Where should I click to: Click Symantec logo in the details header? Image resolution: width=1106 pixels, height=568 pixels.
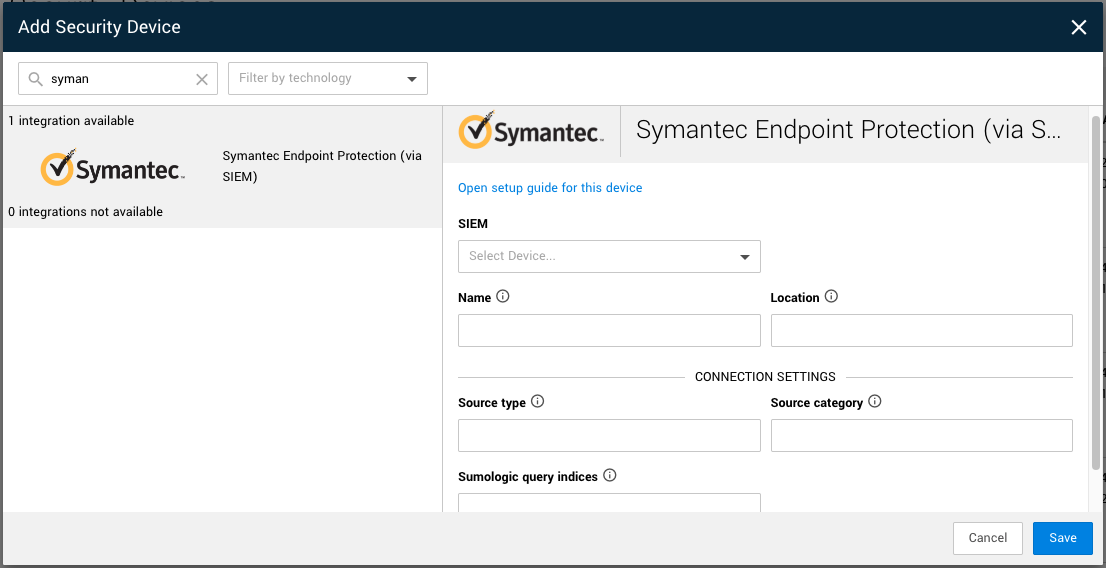click(531, 130)
